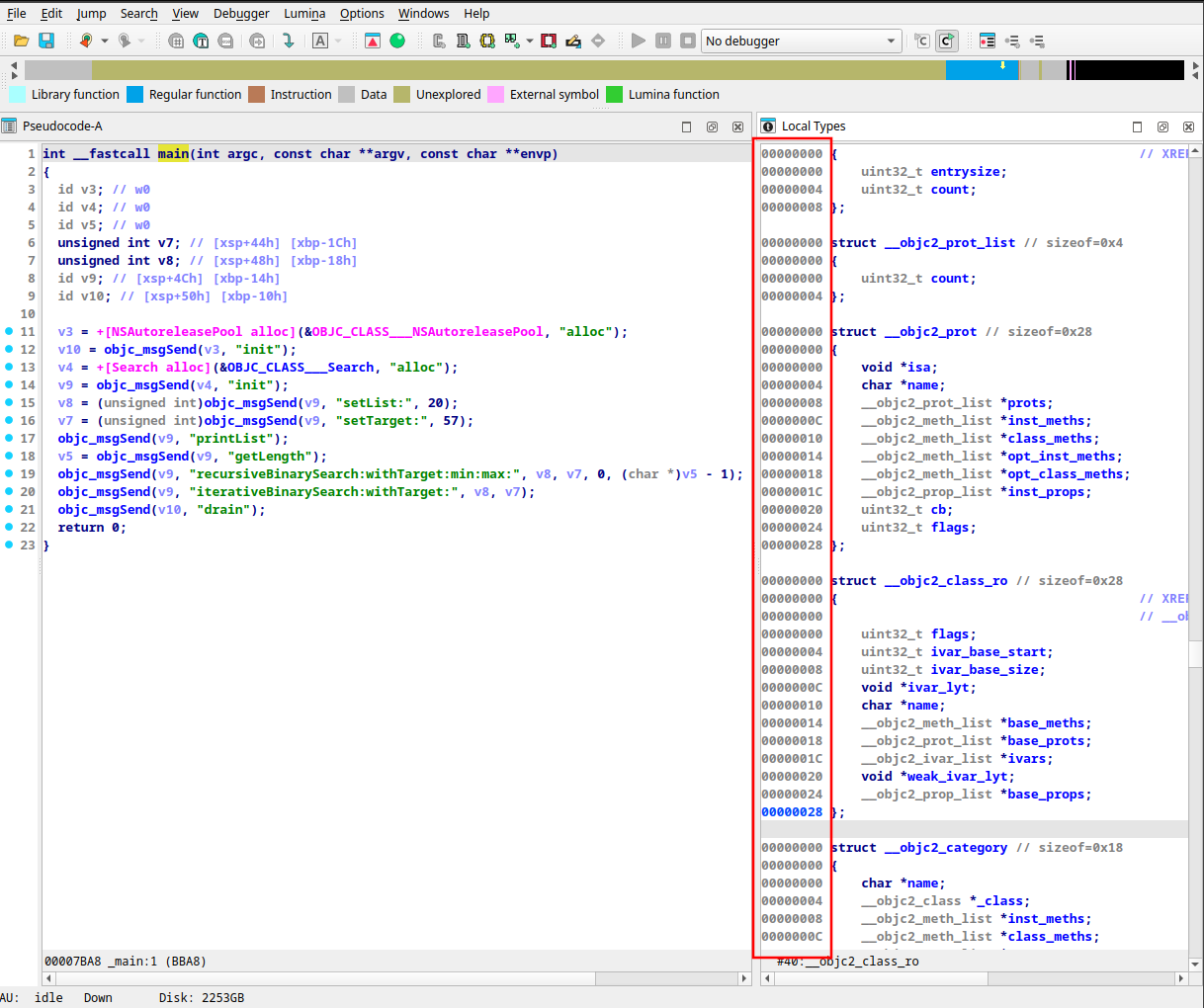Toggle breakpoint dot on line 19
The height and width of the screenshot is (1008, 1204).
(9, 473)
